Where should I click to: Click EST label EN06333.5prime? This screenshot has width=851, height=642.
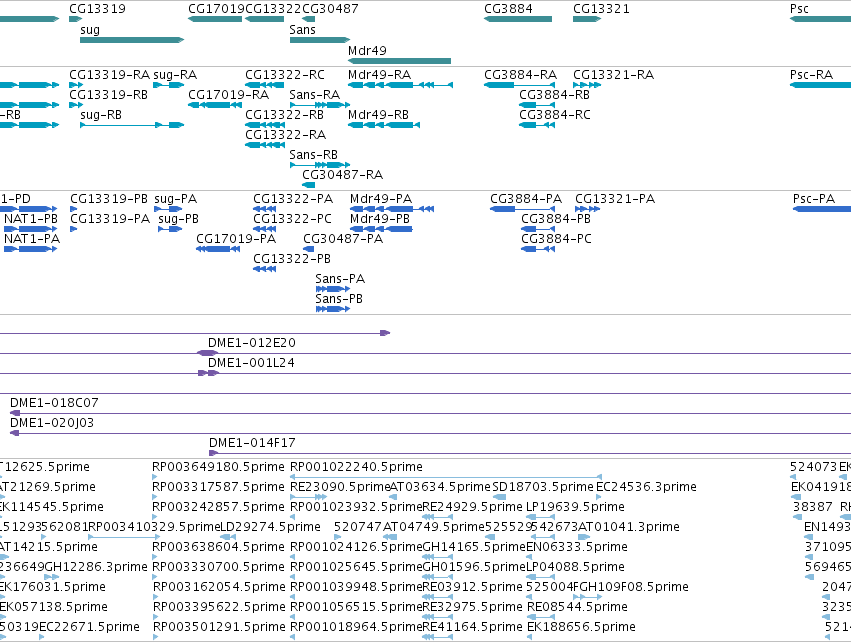point(577,547)
